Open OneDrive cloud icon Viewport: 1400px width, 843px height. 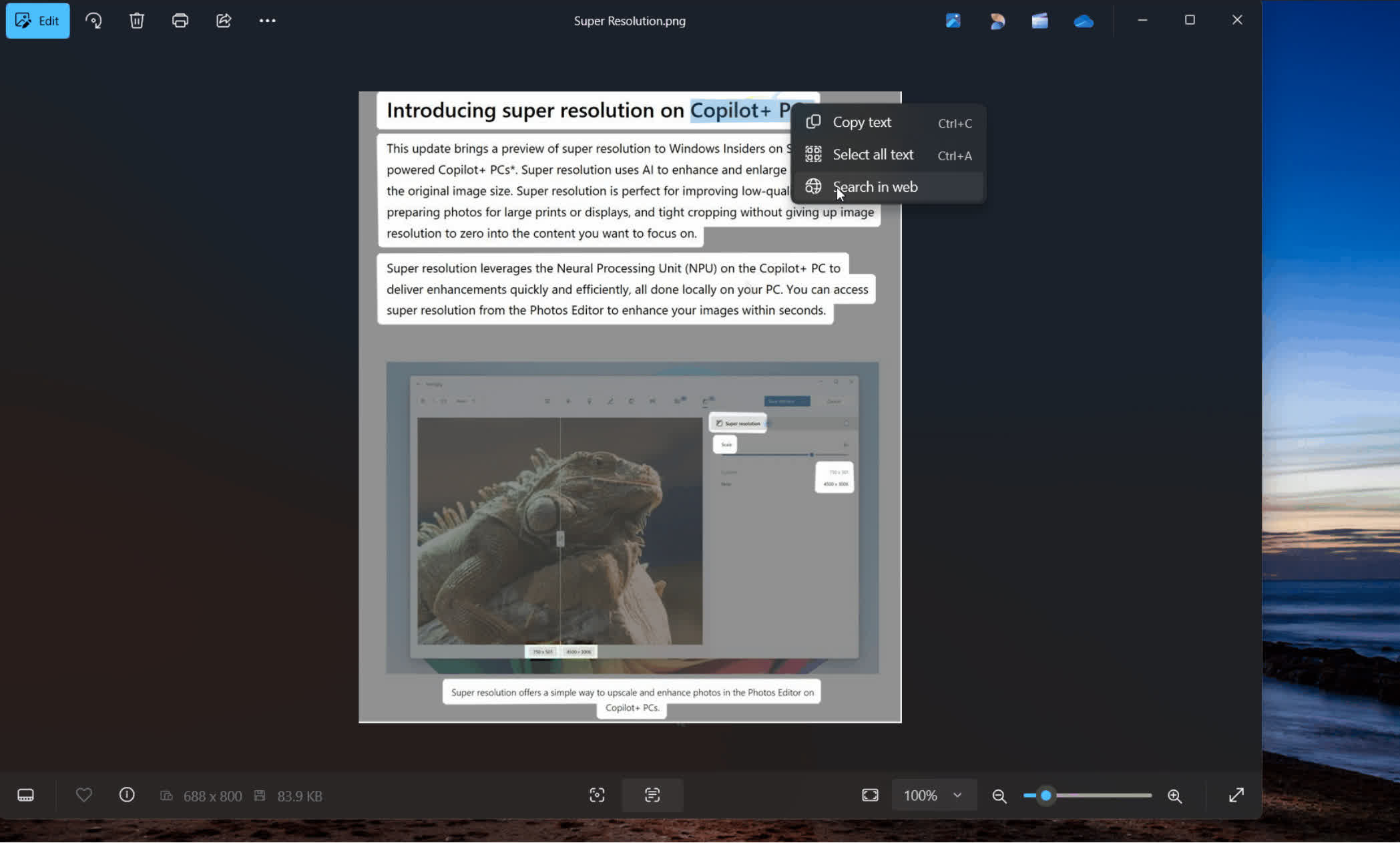pyautogui.click(x=1083, y=21)
